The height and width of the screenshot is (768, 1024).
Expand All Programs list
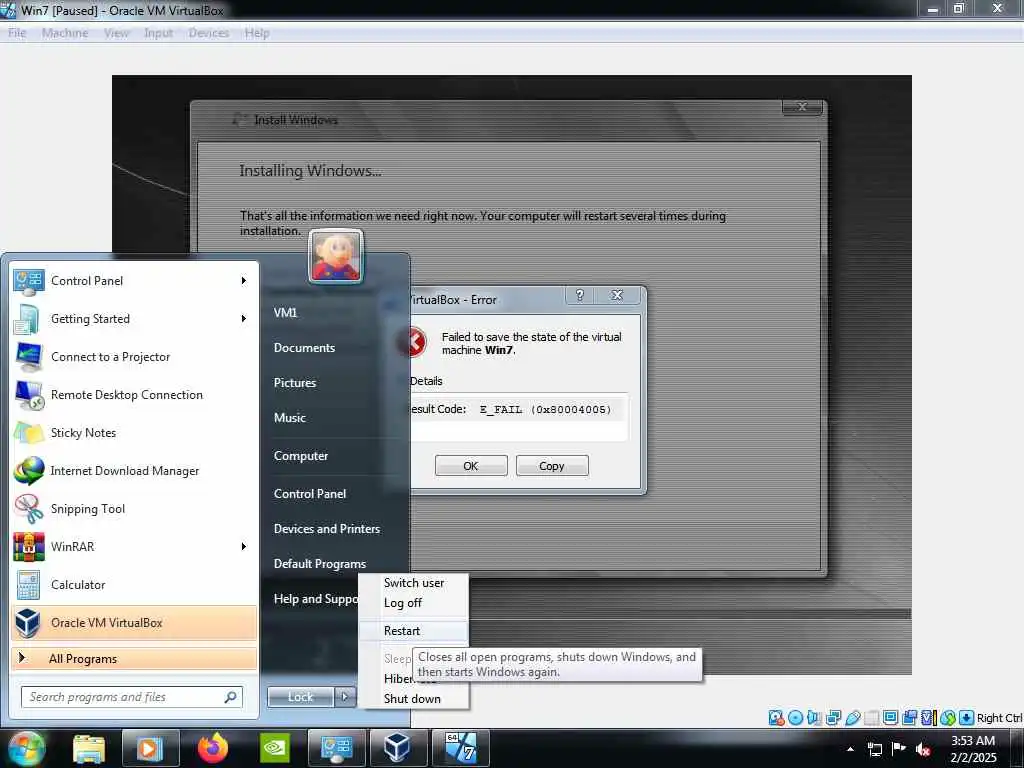134,658
